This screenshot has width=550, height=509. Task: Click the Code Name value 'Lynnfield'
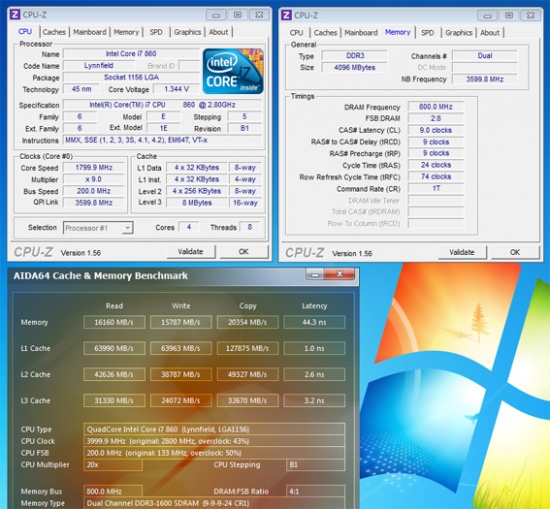click(99, 66)
